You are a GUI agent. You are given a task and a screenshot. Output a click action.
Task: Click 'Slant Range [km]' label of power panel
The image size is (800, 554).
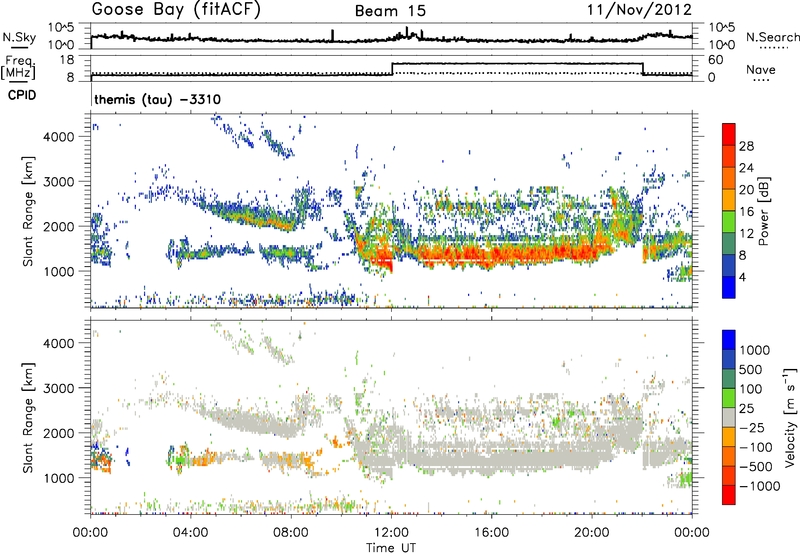coord(28,211)
